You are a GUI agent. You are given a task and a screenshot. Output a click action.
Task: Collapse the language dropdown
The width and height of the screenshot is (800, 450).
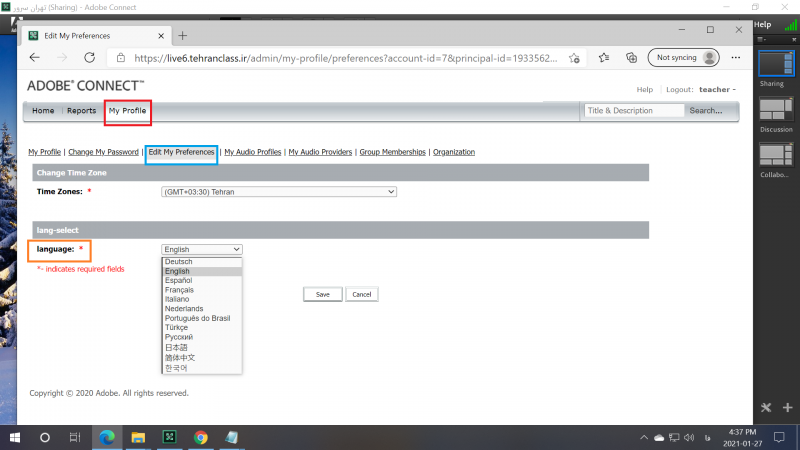click(x=201, y=249)
